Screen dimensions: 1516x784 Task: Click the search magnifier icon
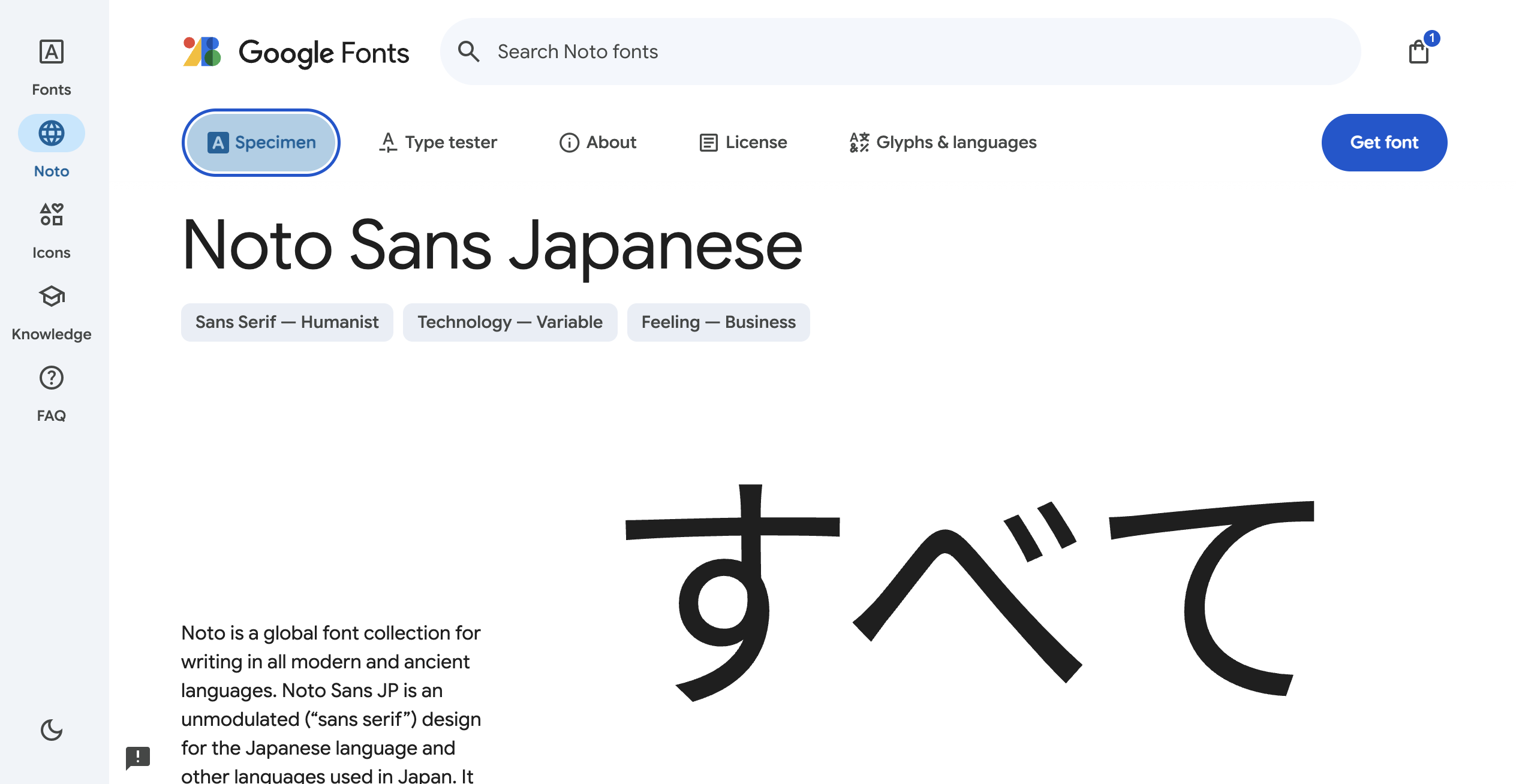(x=468, y=52)
